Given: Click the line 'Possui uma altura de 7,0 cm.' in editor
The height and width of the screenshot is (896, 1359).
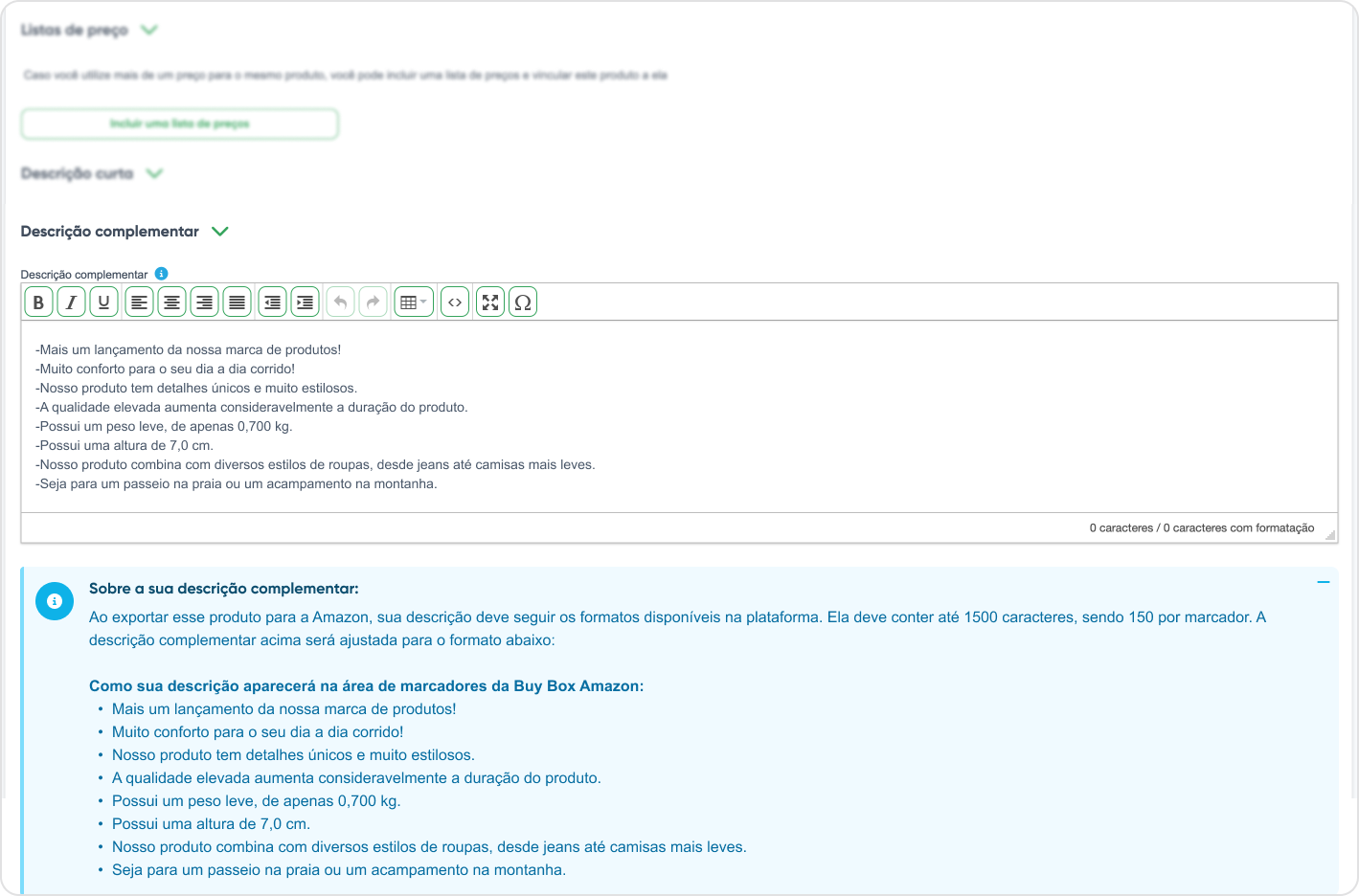Looking at the screenshot, I should coord(125,445).
